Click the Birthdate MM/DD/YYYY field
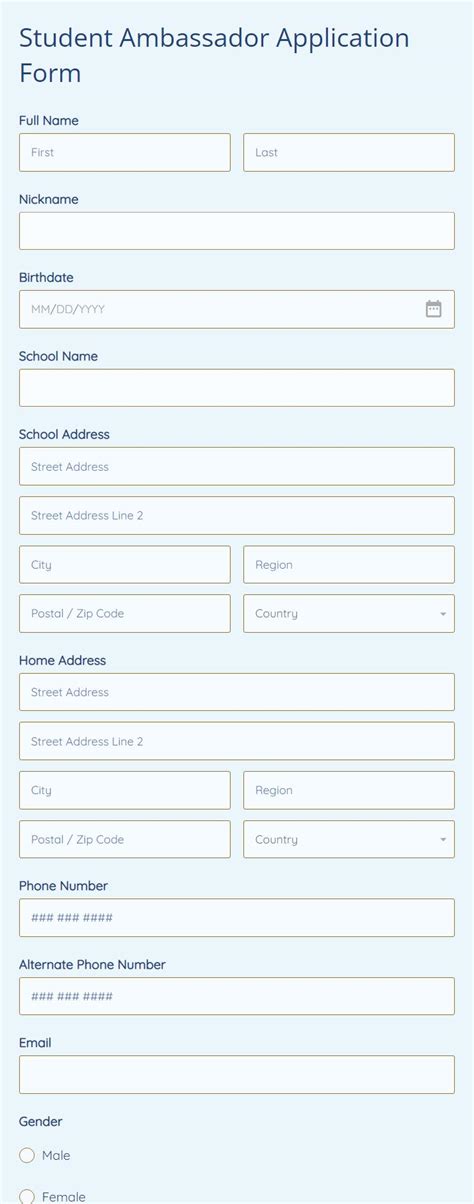Screen dimensions: 474x1204 237,309
